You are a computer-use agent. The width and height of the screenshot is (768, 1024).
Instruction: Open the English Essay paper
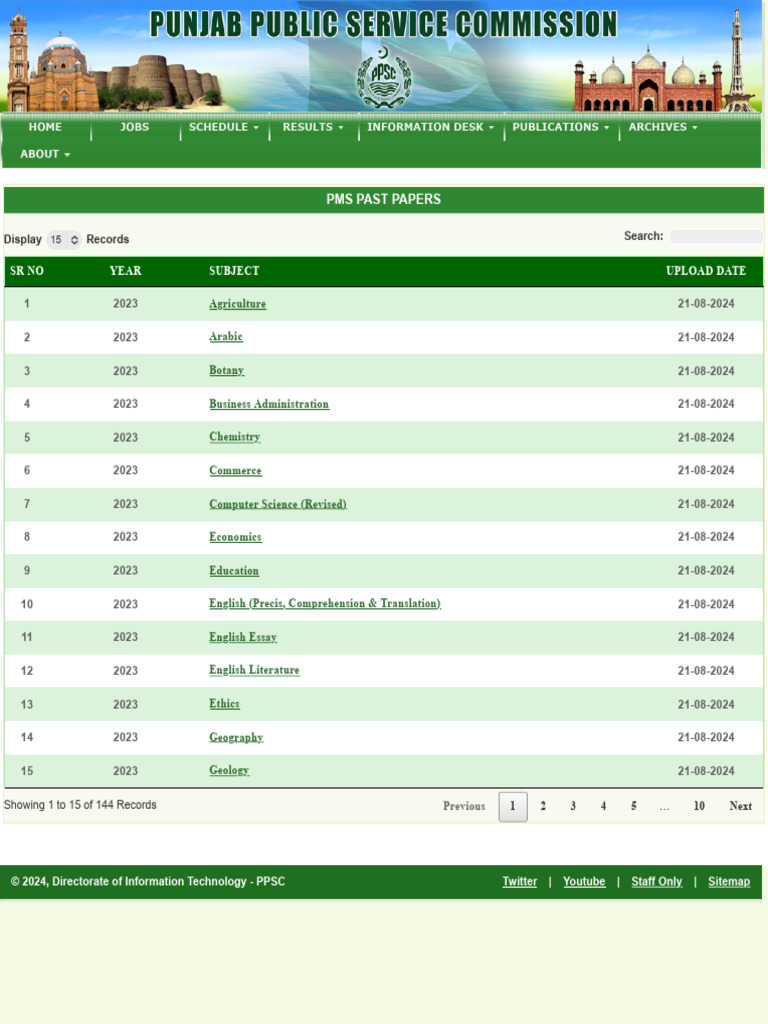tap(243, 637)
